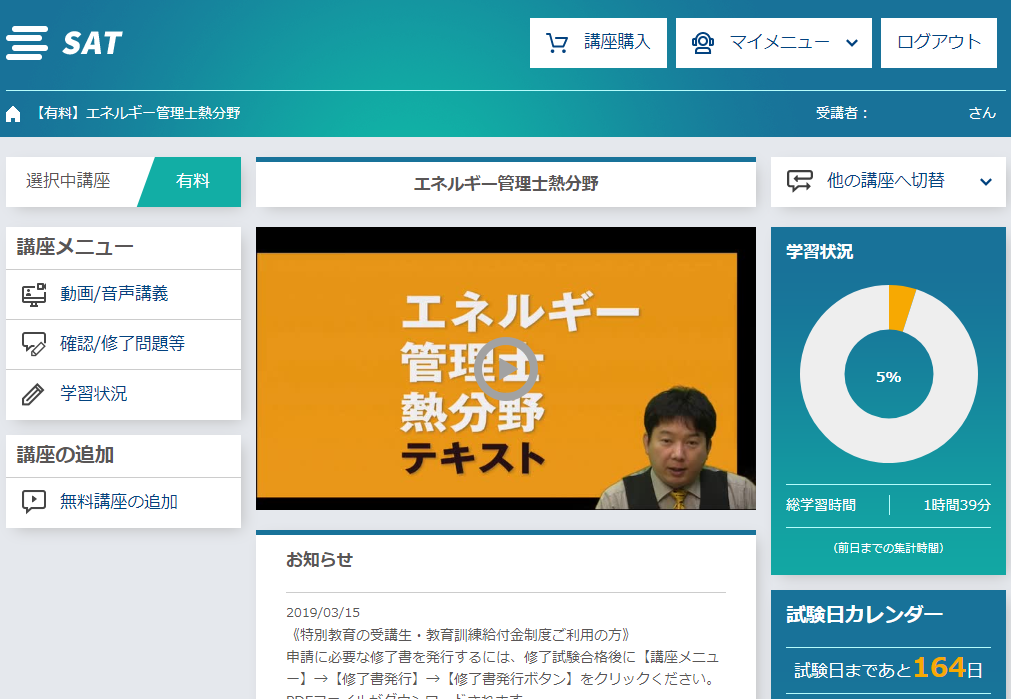Play the エネルギー管理士熱分野 intro video
This screenshot has height=699, width=1011.
click(x=505, y=369)
